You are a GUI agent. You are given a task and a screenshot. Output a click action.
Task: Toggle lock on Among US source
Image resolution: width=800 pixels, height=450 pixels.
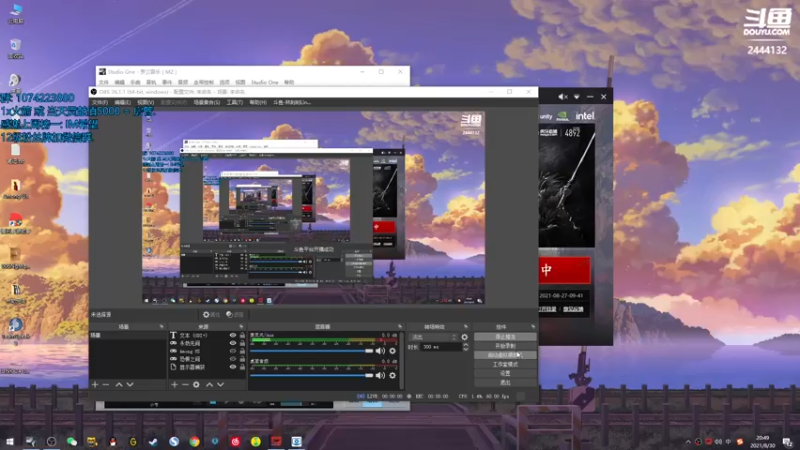click(242, 351)
